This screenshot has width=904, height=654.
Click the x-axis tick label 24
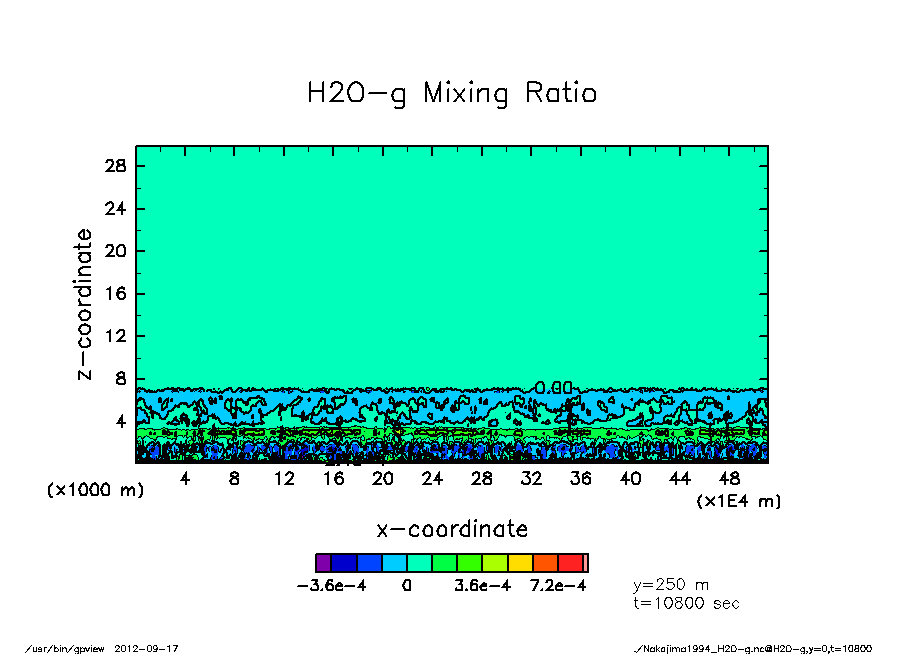pyautogui.click(x=432, y=479)
